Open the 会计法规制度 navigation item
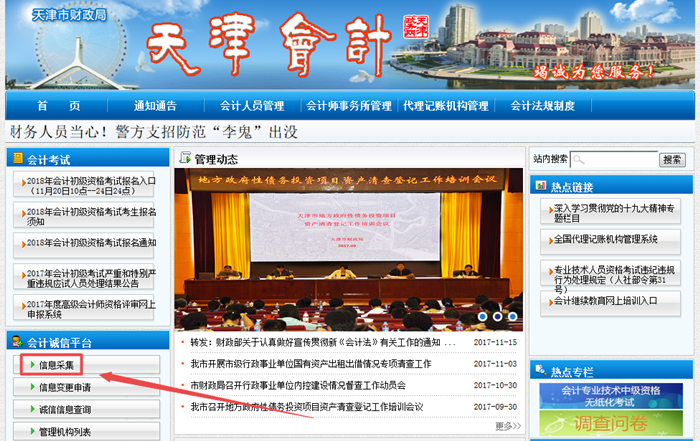Image resolution: width=700 pixels, height=441 pixels. point(543,106)
